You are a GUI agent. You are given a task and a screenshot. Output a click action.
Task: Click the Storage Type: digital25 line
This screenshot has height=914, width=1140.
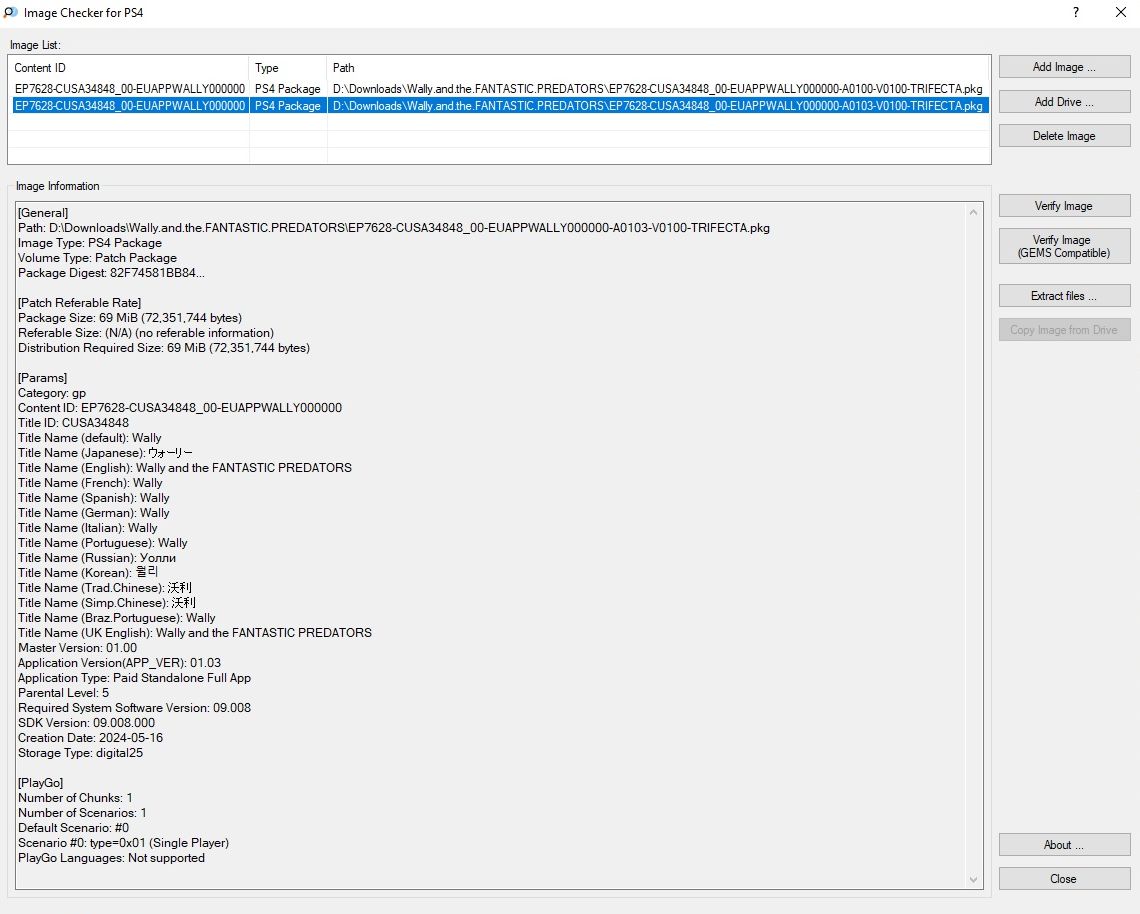[81, 753]
